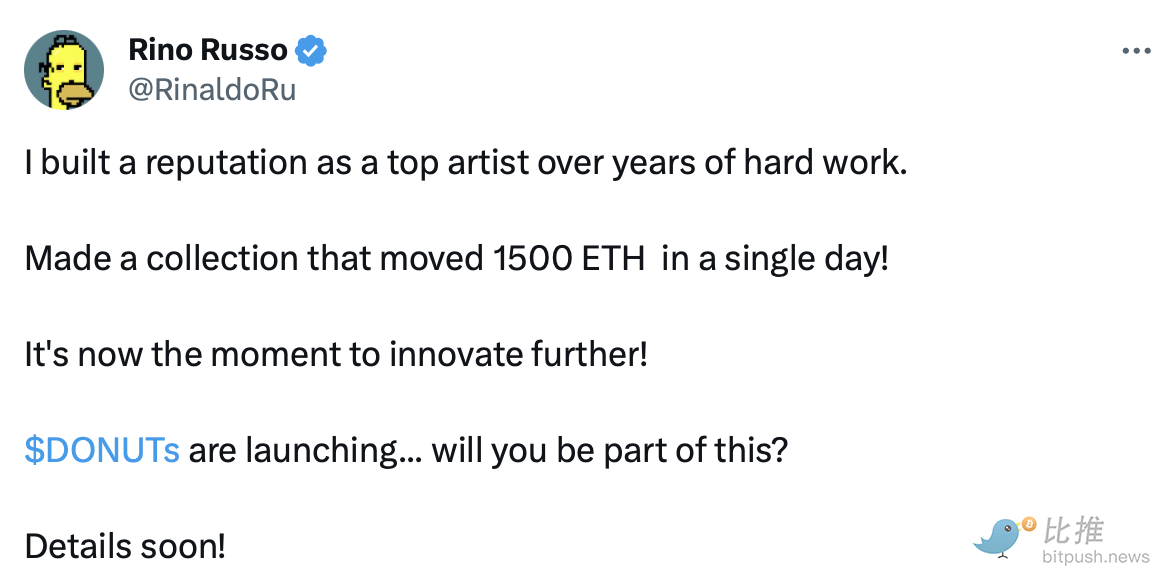This screenshot has width=1170, height=584.
Task: Click the "I built a reputation" opening line
Action: (x=466, y=163)
